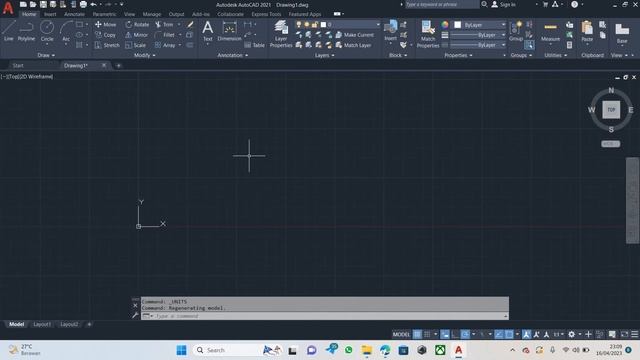
Task: Select the Line tool
Action: (x=9, y=31)
